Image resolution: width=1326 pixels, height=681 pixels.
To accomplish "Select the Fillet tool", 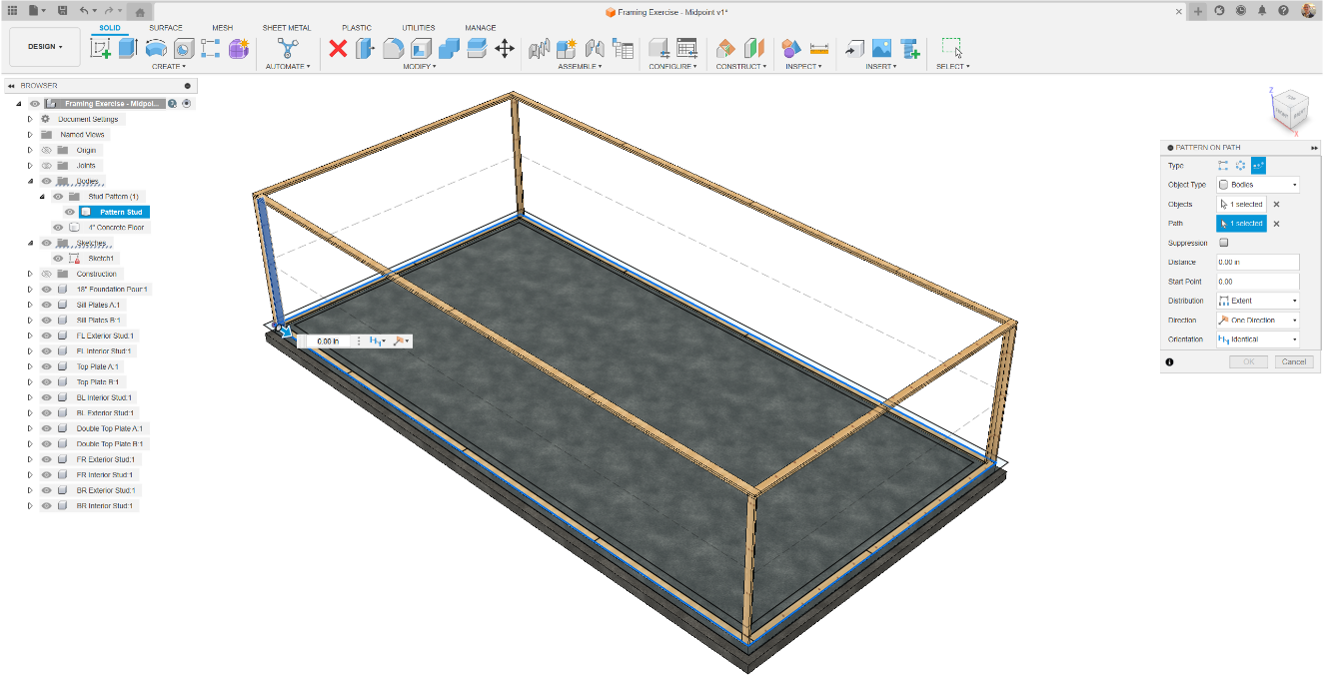I will click(x=393, y=47).
